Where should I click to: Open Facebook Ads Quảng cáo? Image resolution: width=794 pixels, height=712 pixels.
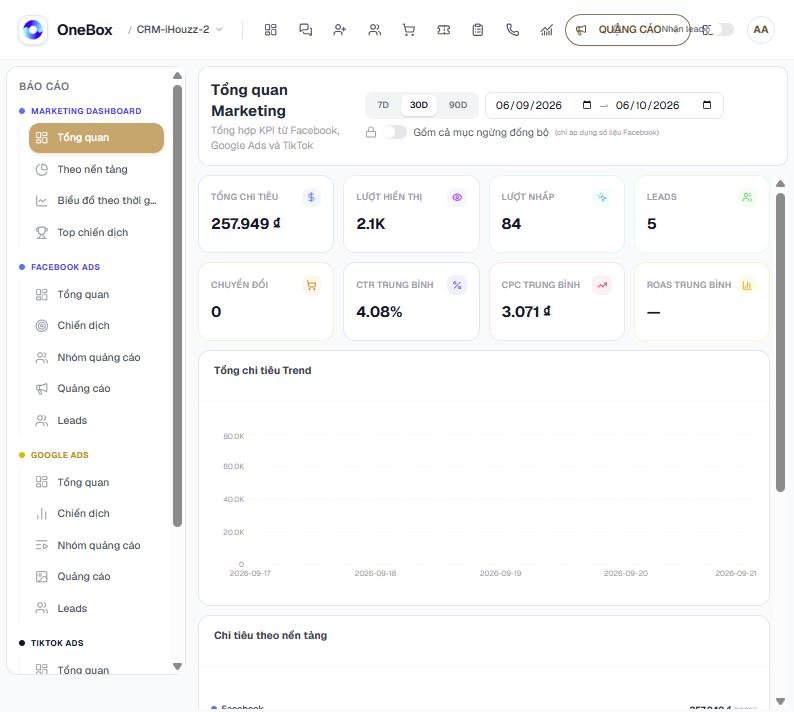[x=96, y=388]
